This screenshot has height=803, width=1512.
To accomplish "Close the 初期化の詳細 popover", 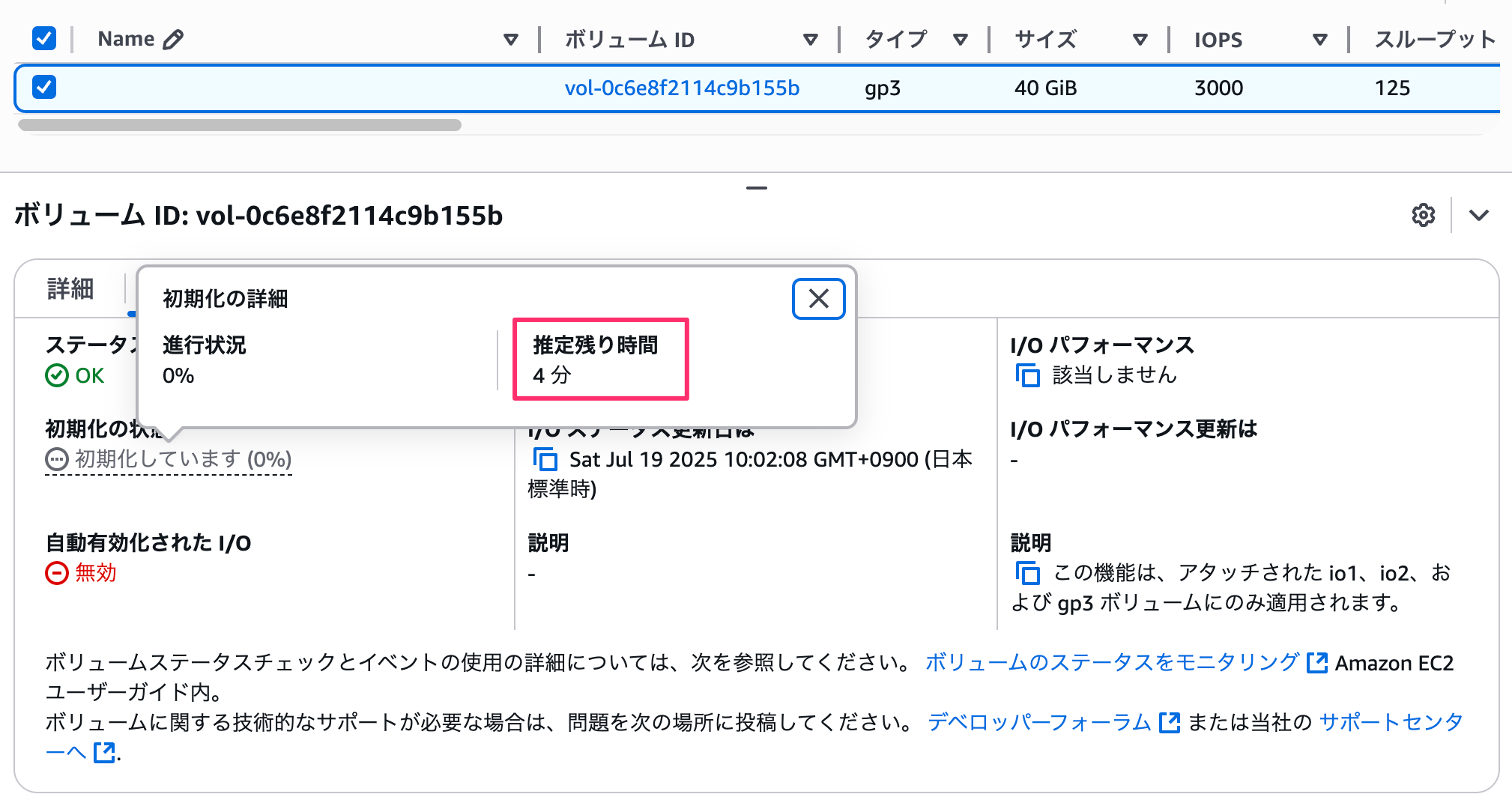I will point(819,299).
